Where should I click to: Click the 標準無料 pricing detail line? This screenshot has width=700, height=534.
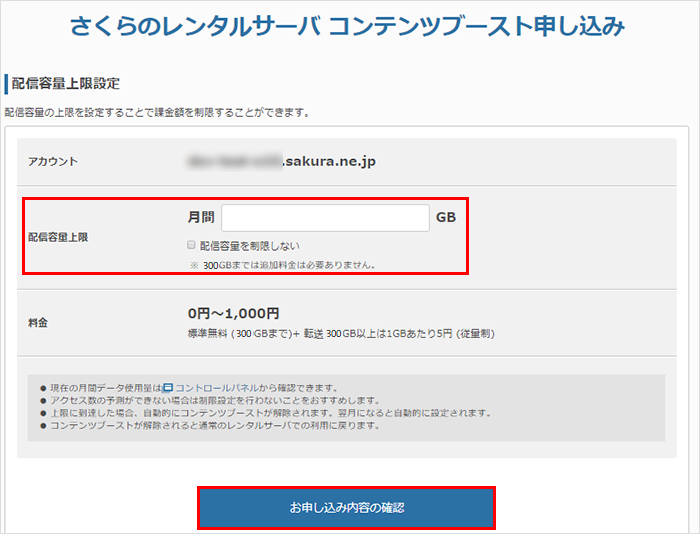point(340,333)
